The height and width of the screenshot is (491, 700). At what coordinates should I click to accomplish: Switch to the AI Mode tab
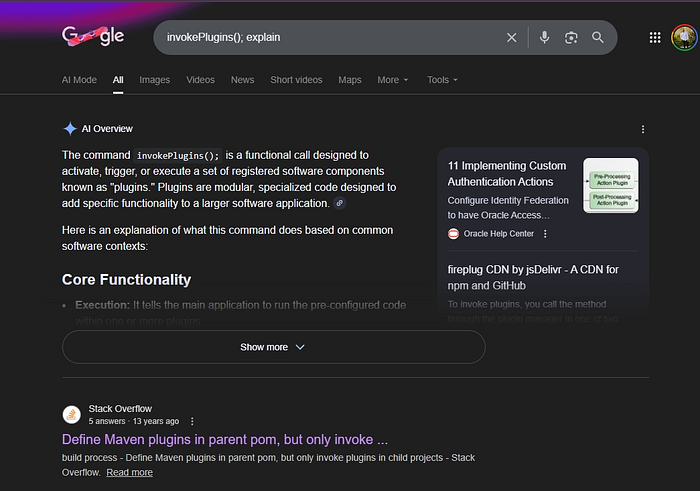pyautogui.click(x=79, y=80)
